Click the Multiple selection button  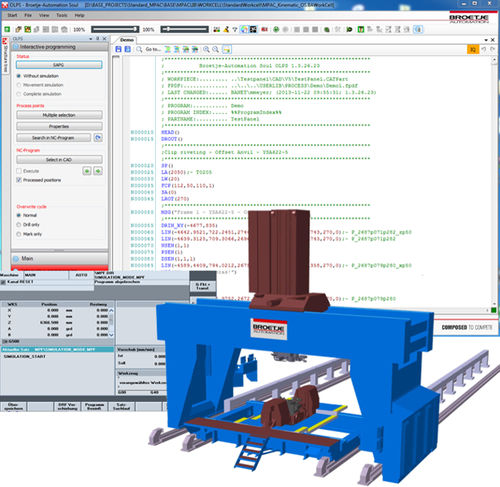pyautogui.click(x=59, y=115)
